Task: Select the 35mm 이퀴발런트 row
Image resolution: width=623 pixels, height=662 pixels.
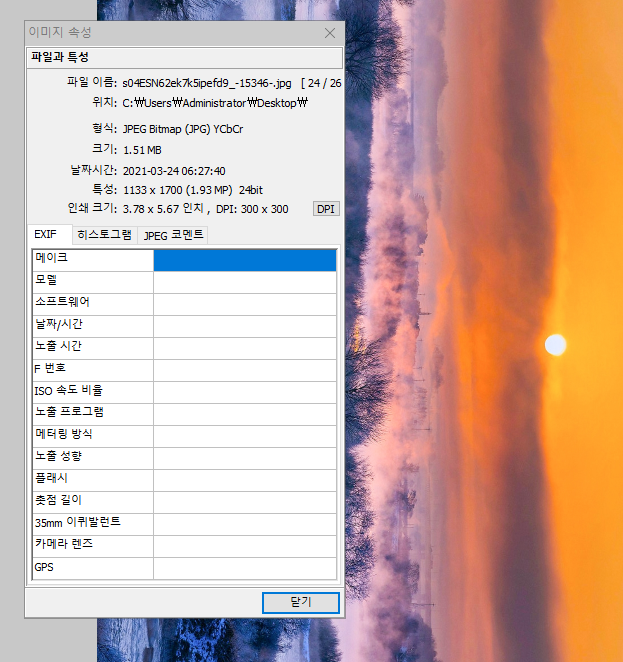Action: 184,524
